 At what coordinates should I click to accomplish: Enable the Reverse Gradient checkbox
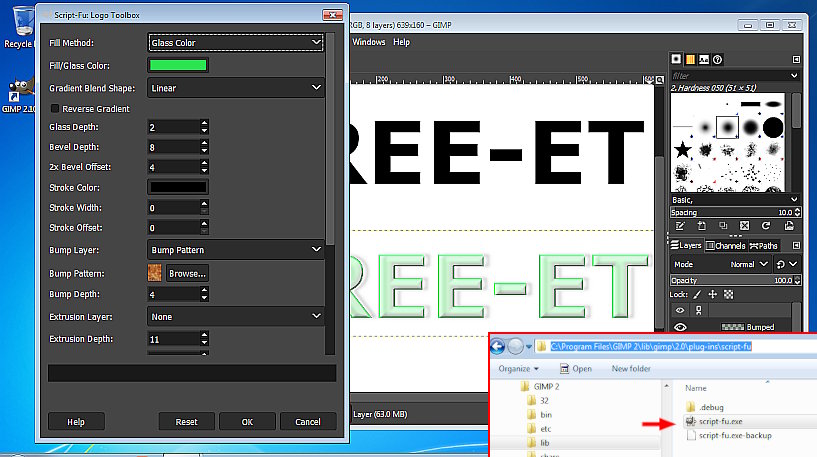tap(55, 108)
